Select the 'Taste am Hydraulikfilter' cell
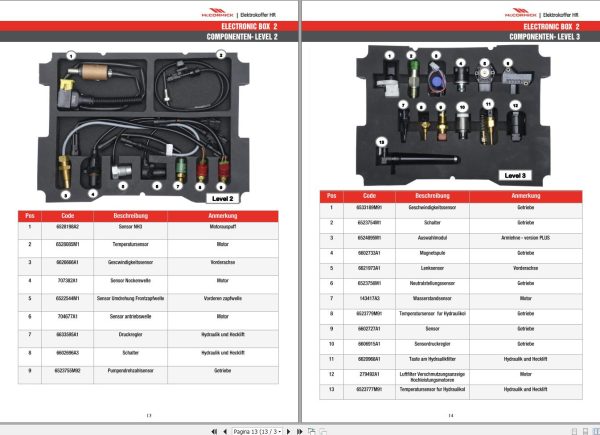This screenshot has width=600, height=435. [432, 362]
